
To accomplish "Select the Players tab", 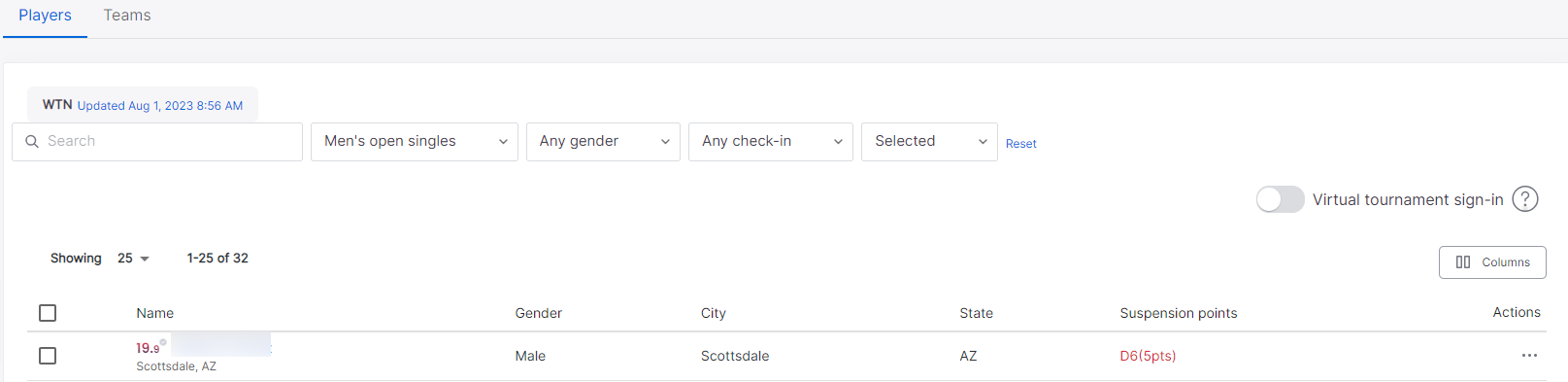I will tap(45, 16).
